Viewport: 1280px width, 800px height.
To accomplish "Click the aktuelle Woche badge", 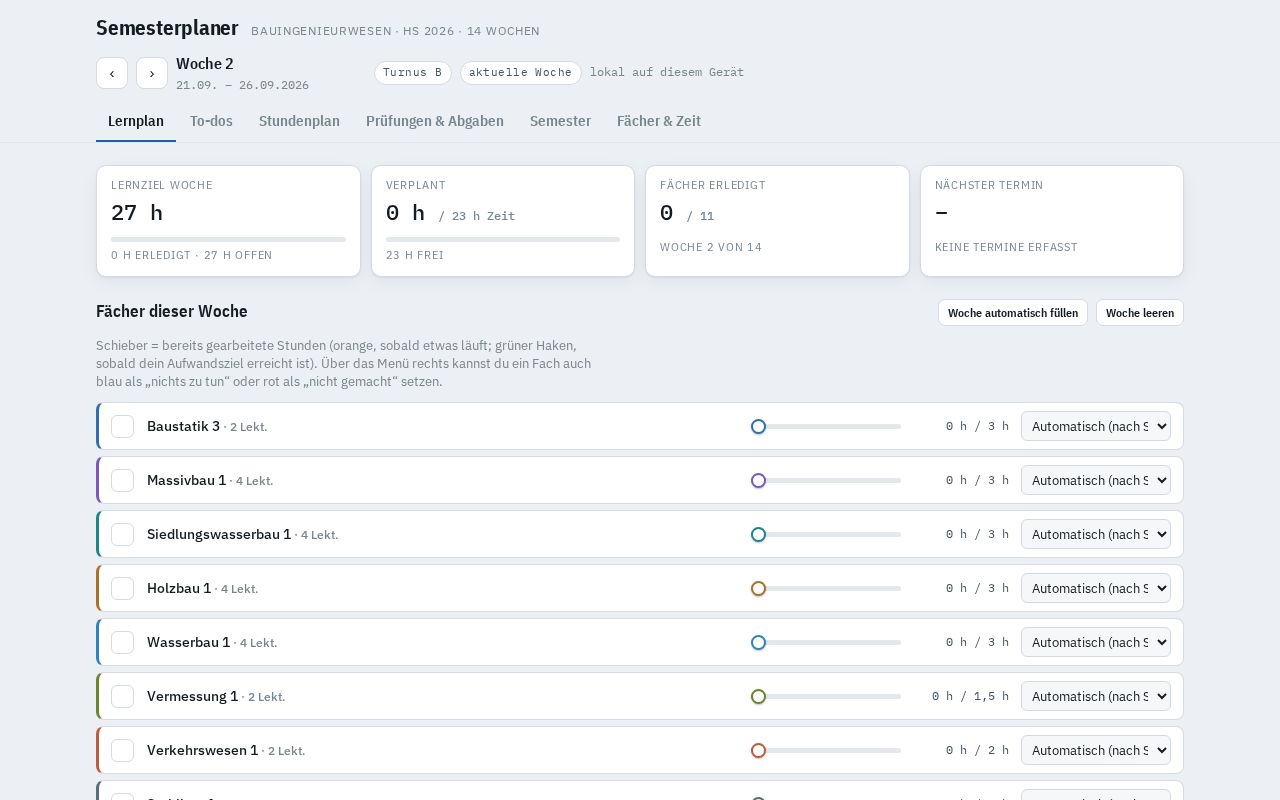I will tap(521, 73).
